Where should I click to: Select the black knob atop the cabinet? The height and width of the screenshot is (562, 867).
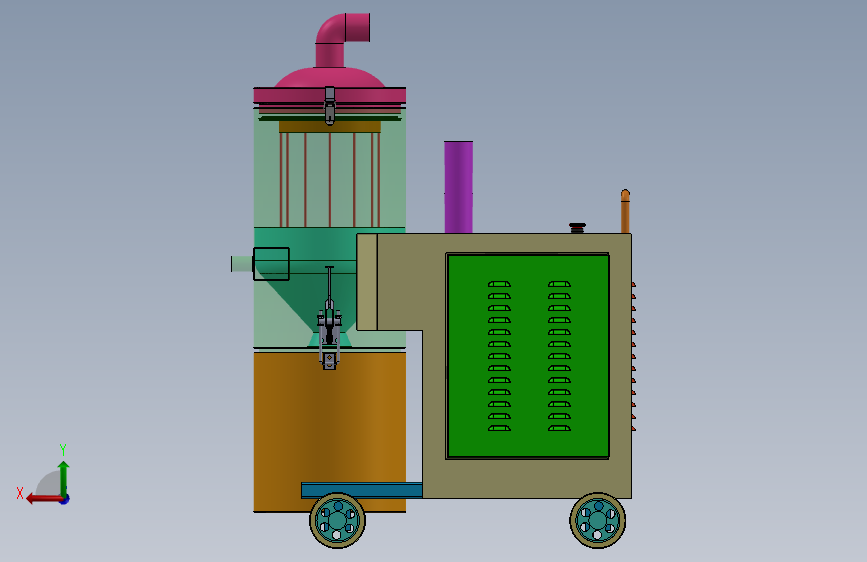point(577,228)
